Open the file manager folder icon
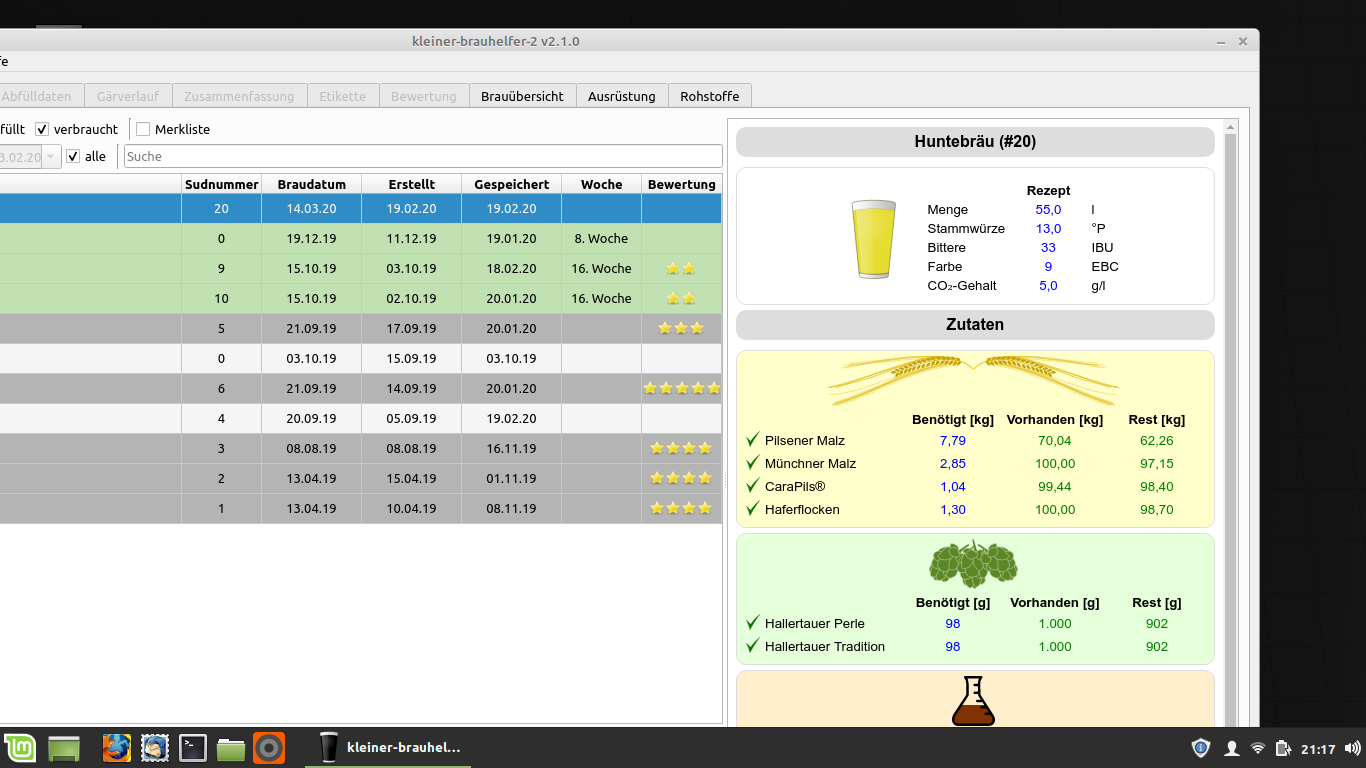 [231, 747]
